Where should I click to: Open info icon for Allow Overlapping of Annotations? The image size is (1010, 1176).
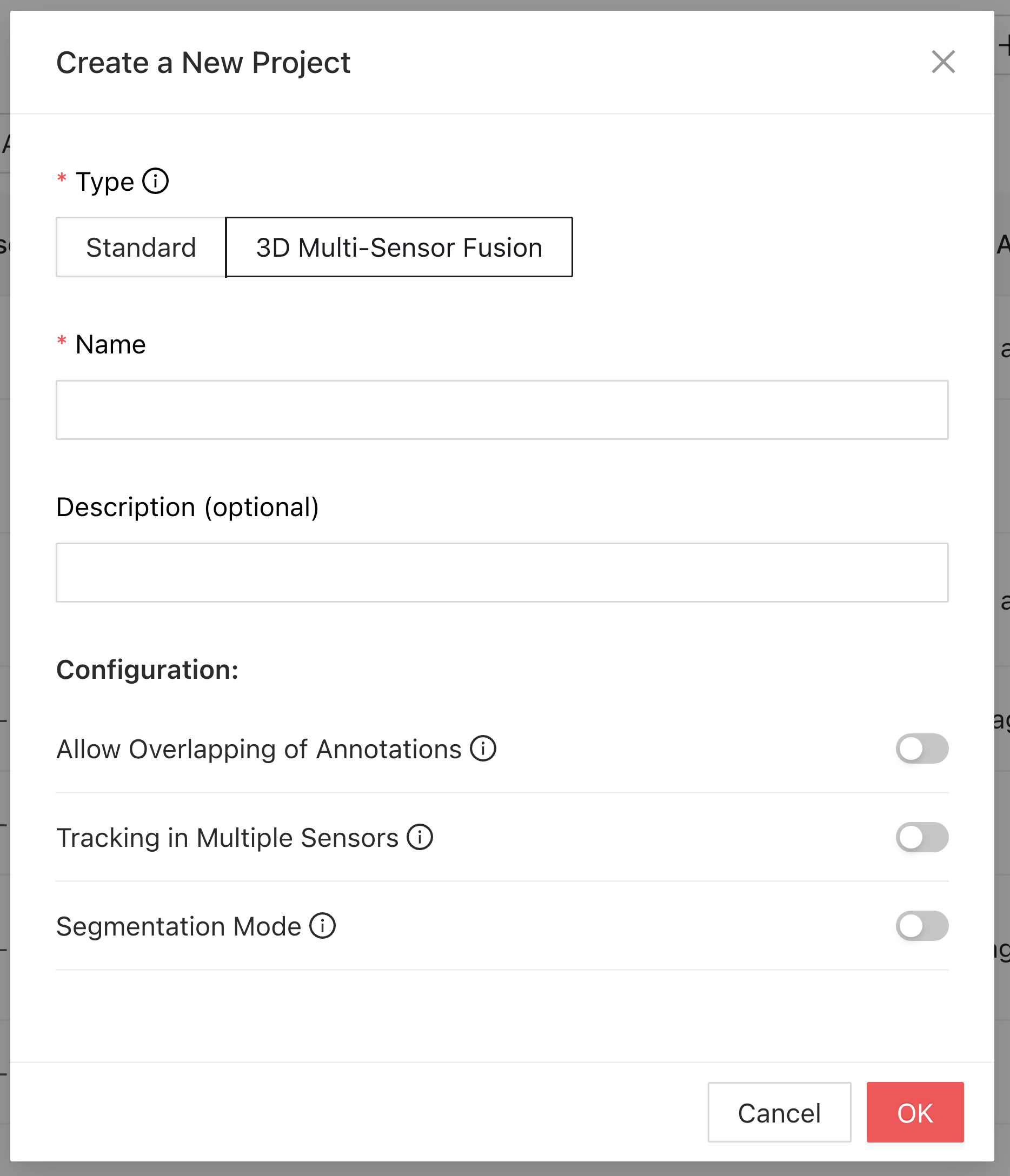[483, 749]
